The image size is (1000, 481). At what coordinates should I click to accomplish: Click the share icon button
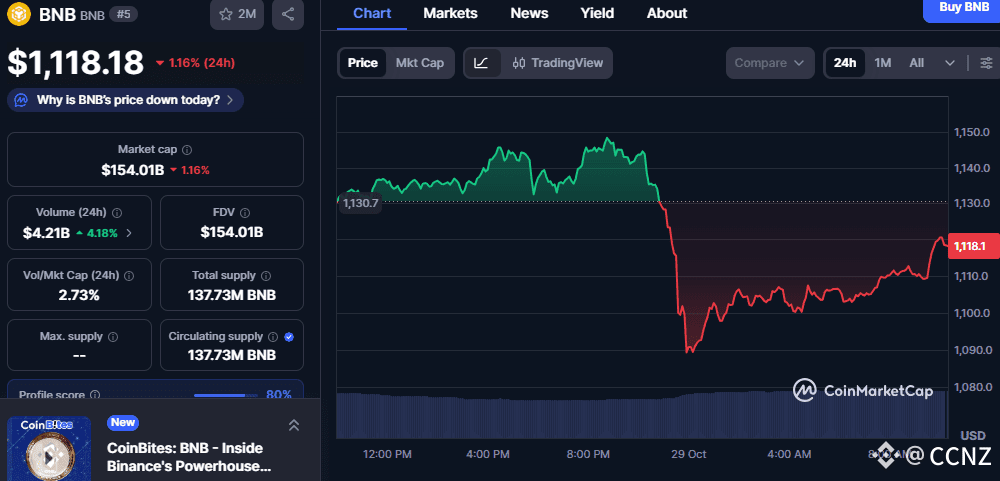pyautogui.click(x=288, y=14)
